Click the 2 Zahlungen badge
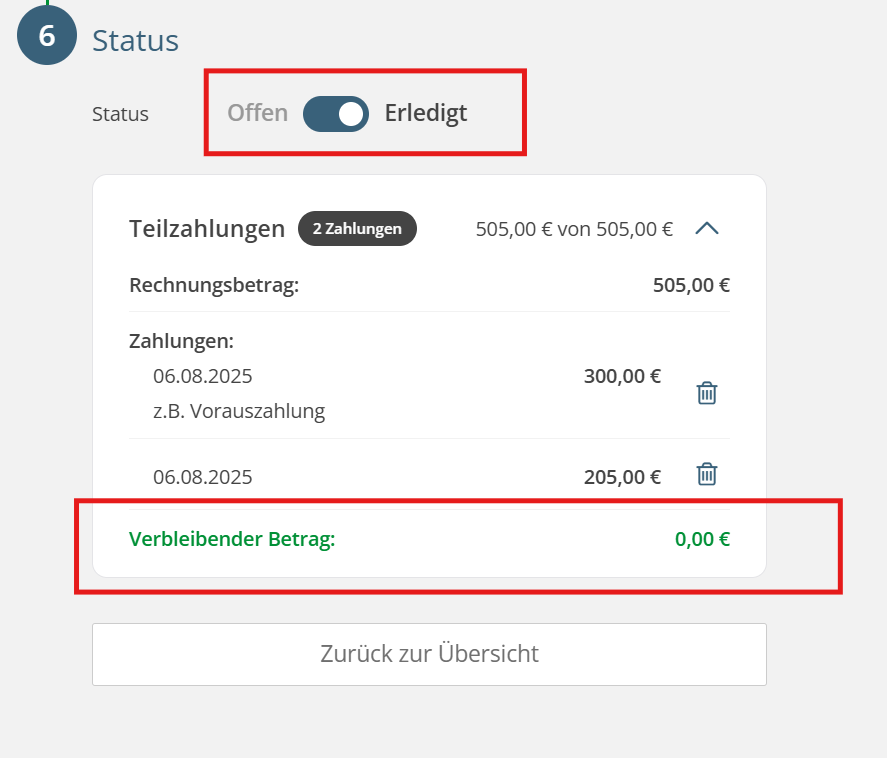Image resolution: width=887 pixels, height=758 pixels. [x=358, y=229]
